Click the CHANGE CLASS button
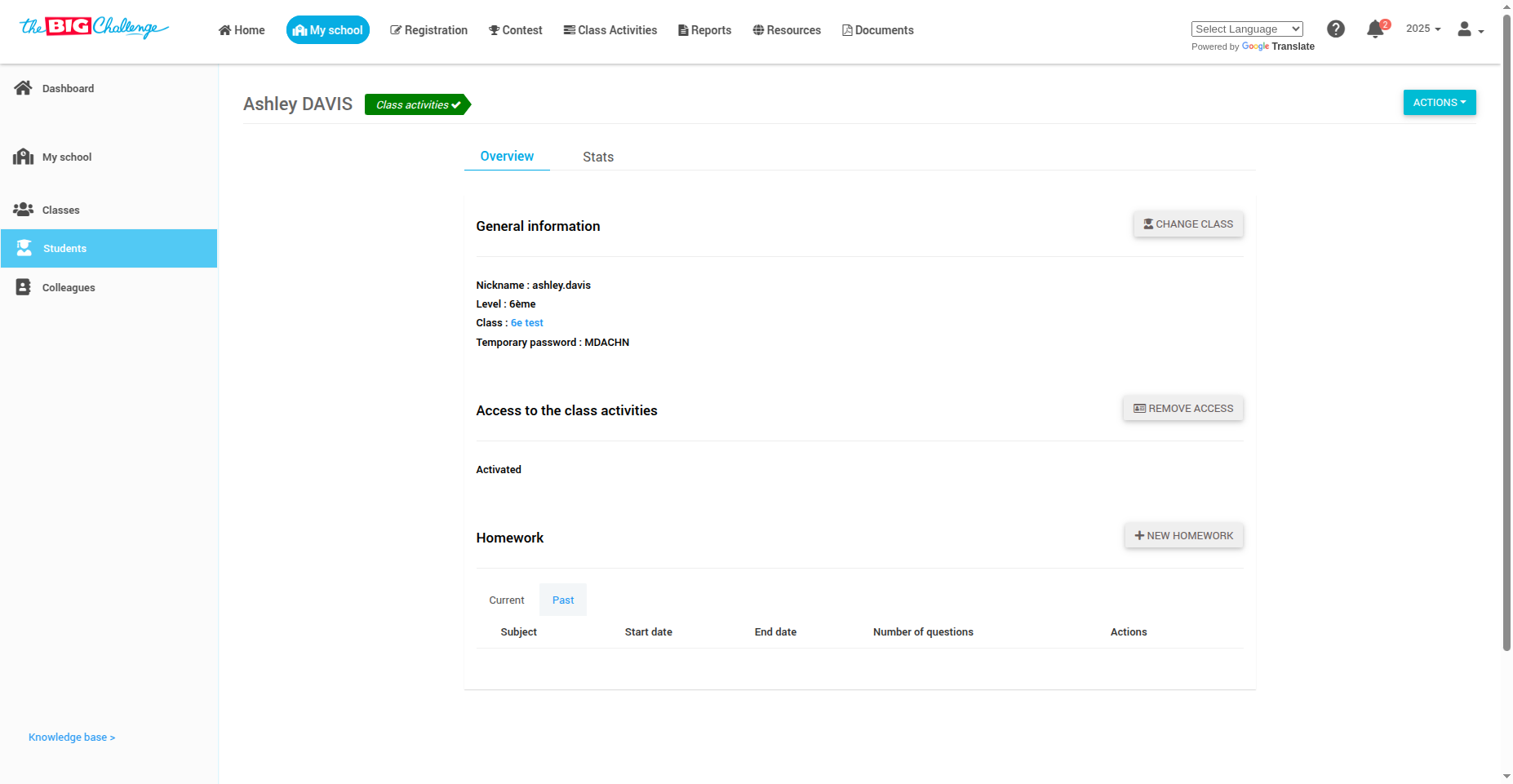 tap(1188, 224)
